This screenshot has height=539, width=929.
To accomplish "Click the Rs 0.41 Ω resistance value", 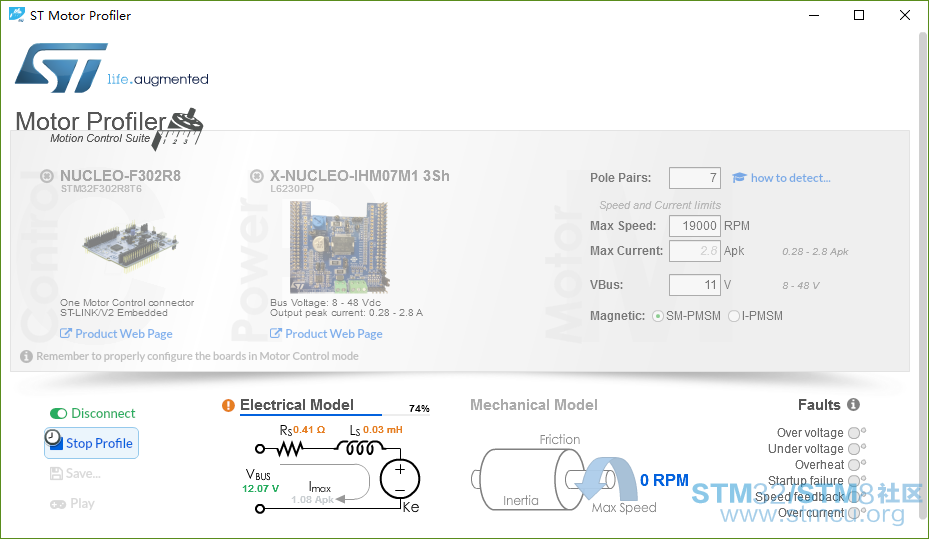I will (x=309, y=430).
